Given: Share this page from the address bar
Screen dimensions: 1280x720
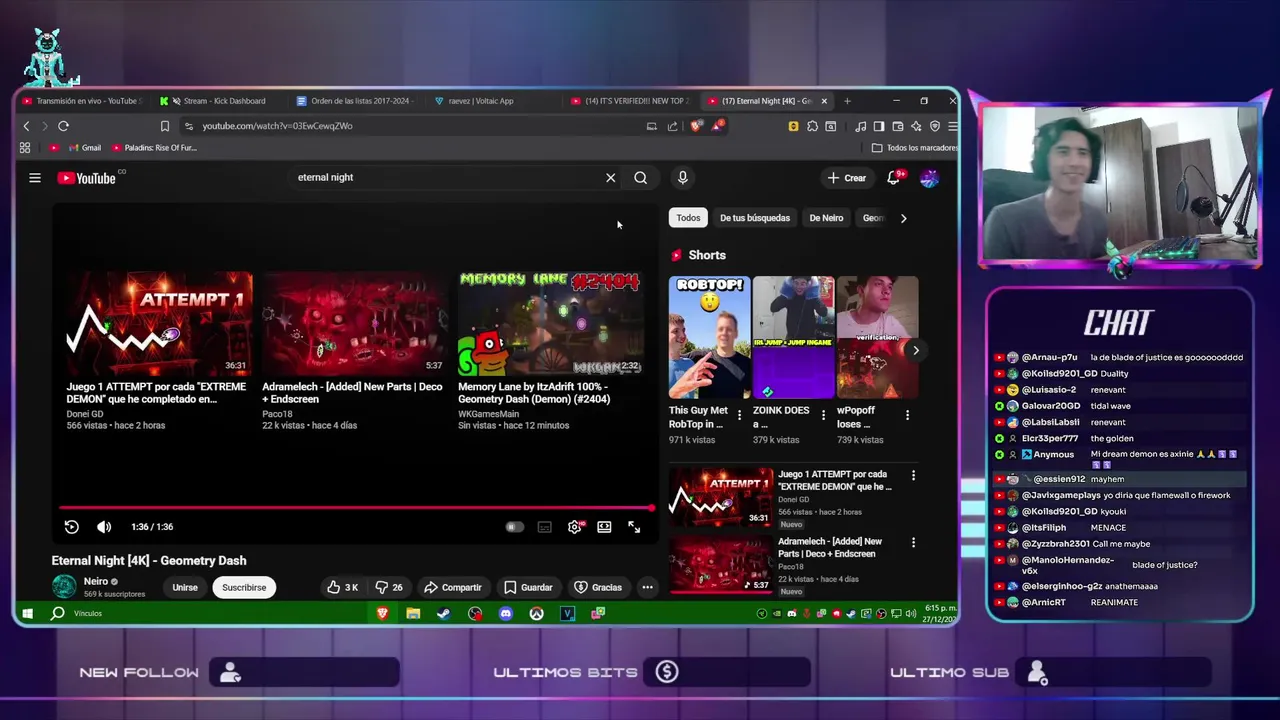Looking at the screenshot, I should [672, 126].
